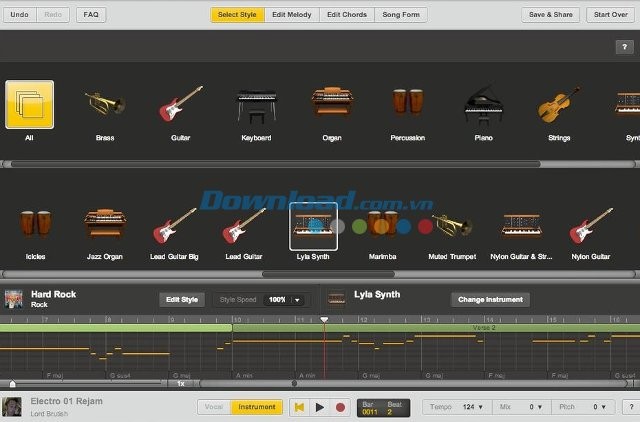The height and width of the screenshot is (422, 640).
Task: Pick the Keyboard category icon
Action: point(256,106)
